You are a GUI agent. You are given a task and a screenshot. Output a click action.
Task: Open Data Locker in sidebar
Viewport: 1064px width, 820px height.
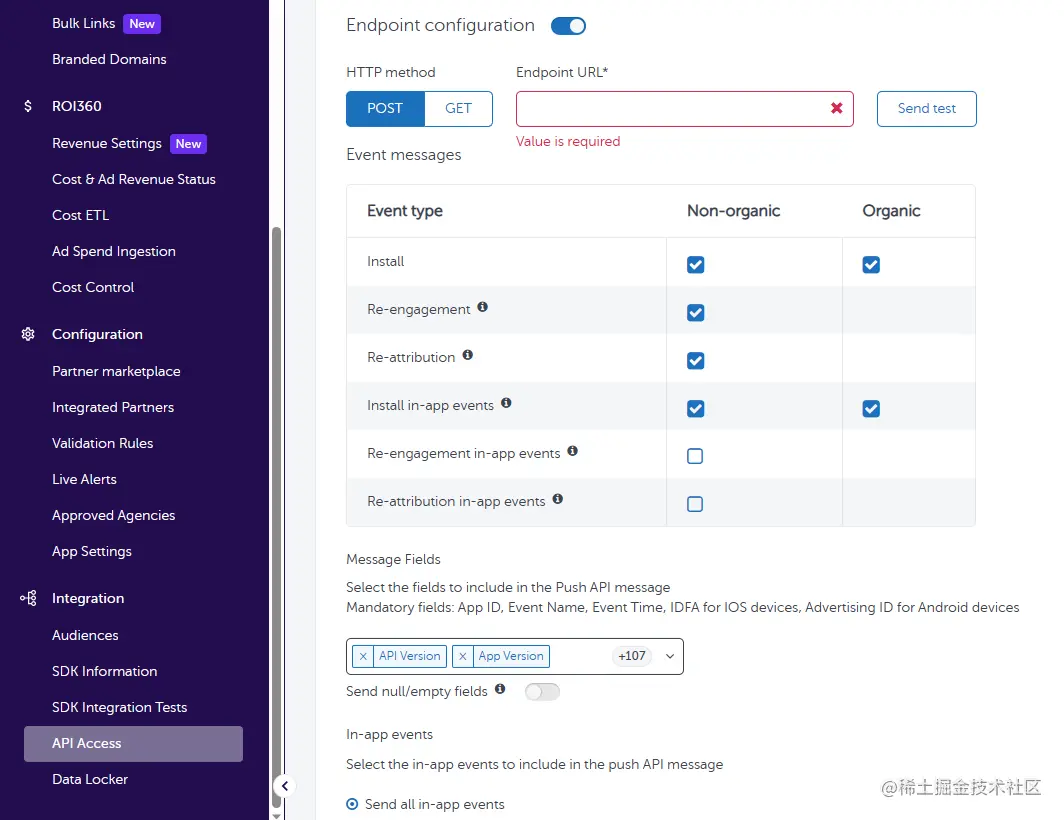(90, 779)
